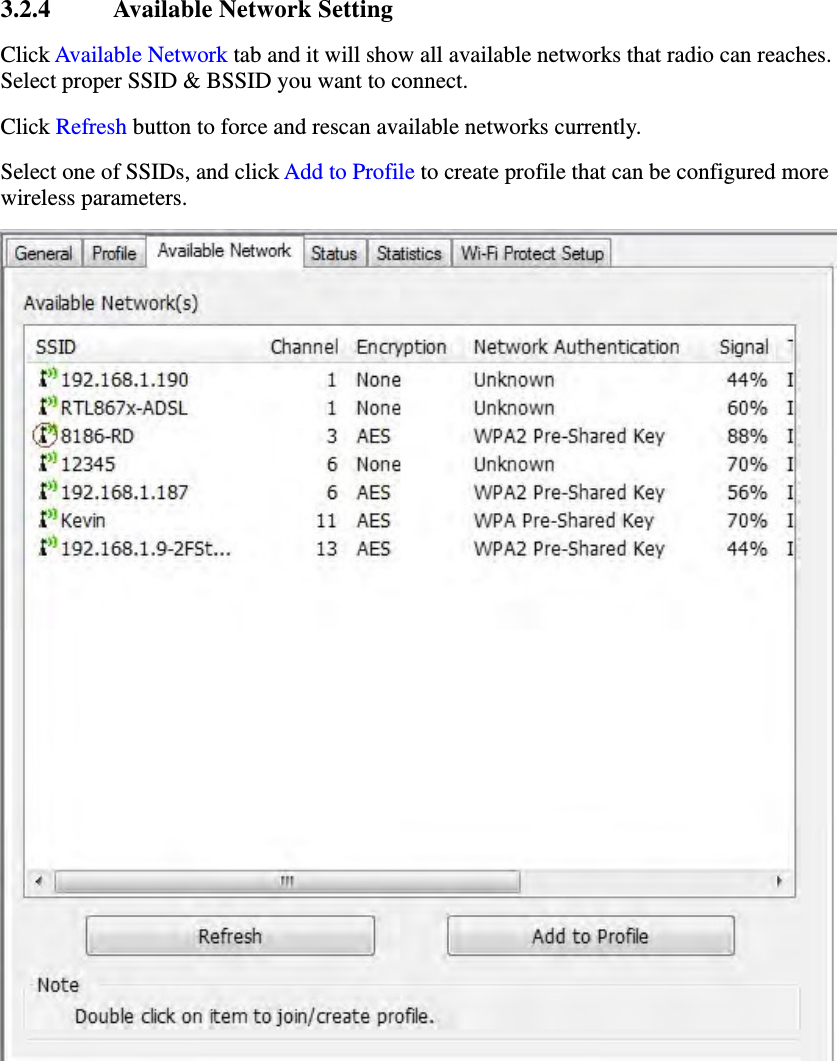Sort networks by clicking the SSID column header
The width and height of the screenshot is (837, 1061).
click(55, 347)
